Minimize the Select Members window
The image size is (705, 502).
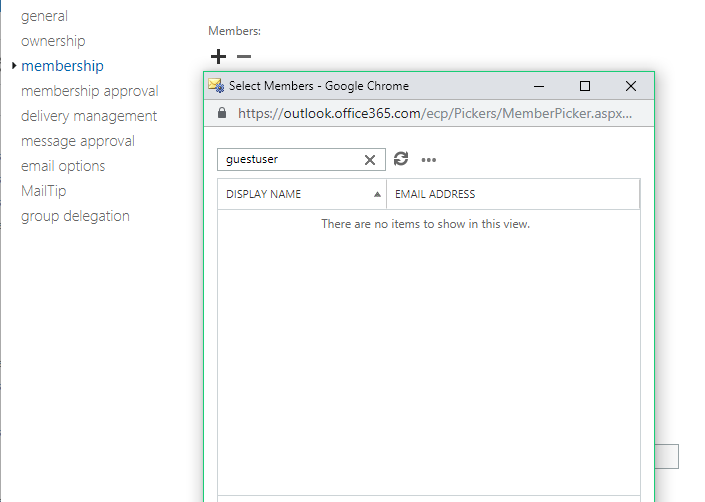(539, 86)
